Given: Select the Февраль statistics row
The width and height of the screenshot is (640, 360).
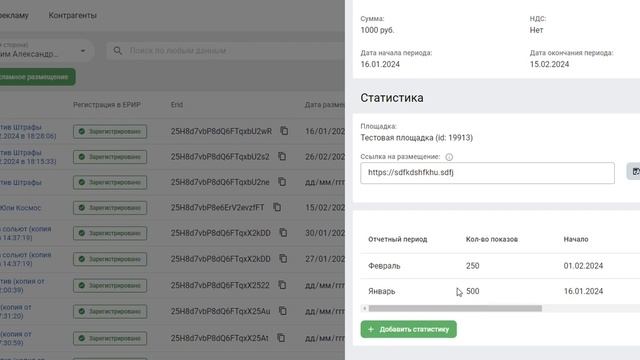Looking at the screenshot, I should [500, 266].
